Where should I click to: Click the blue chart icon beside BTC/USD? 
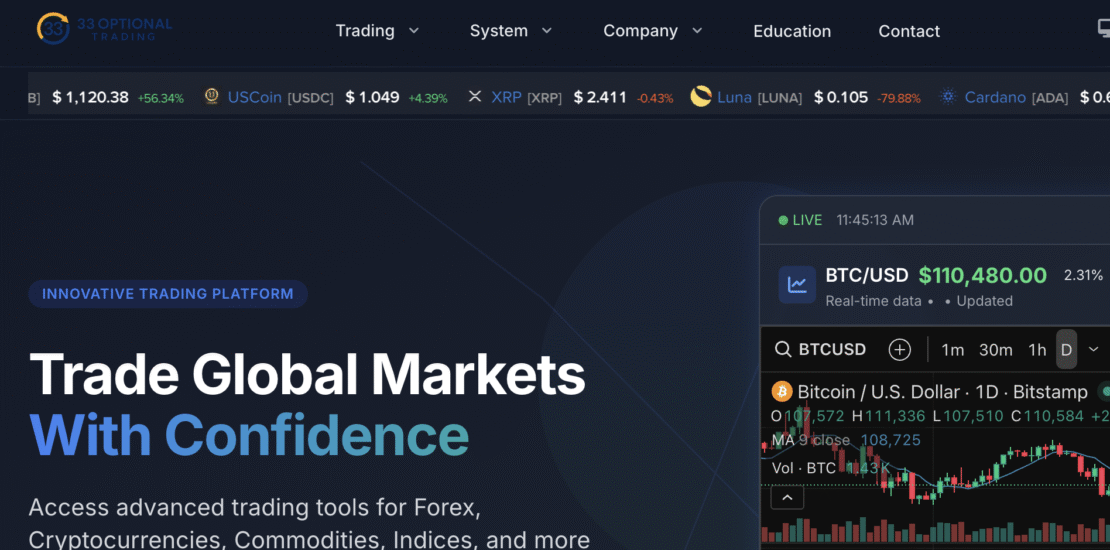pos(797,285)
